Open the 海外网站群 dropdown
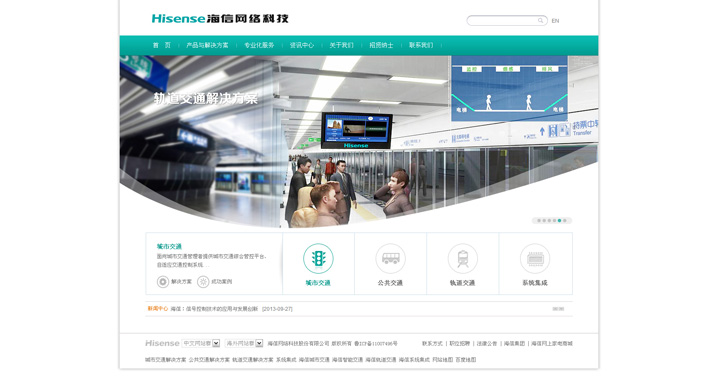718x377 pixels. coord(244,343)
